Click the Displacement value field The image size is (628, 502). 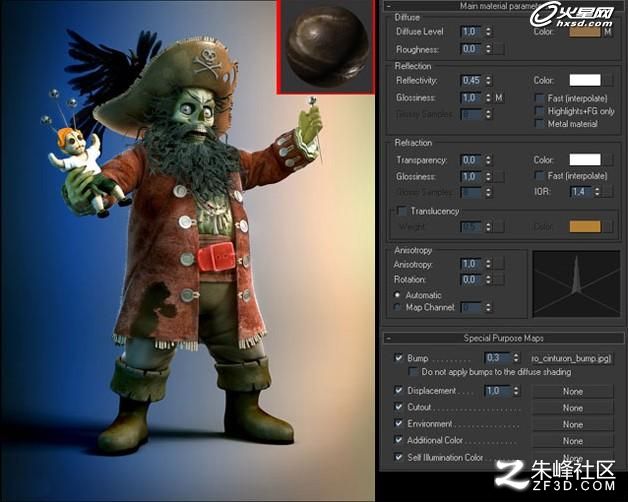pyautogui.click(x=497, y=391)
